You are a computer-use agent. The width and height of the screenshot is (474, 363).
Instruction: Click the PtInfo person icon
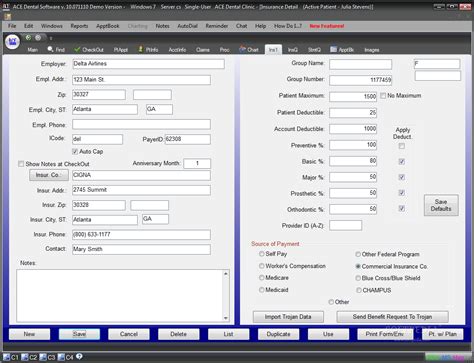141,49
